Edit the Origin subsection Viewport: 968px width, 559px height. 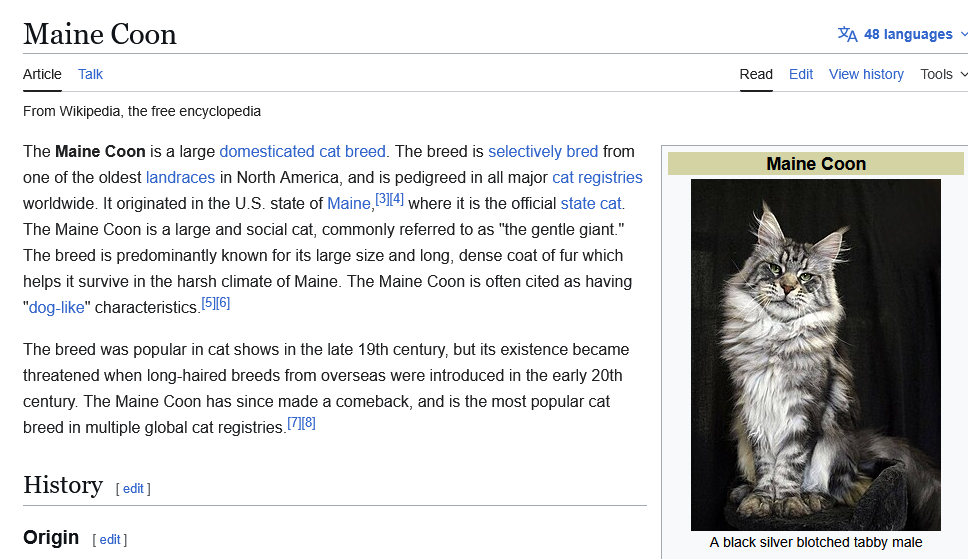pyautogui.click(x=110, y=540)
